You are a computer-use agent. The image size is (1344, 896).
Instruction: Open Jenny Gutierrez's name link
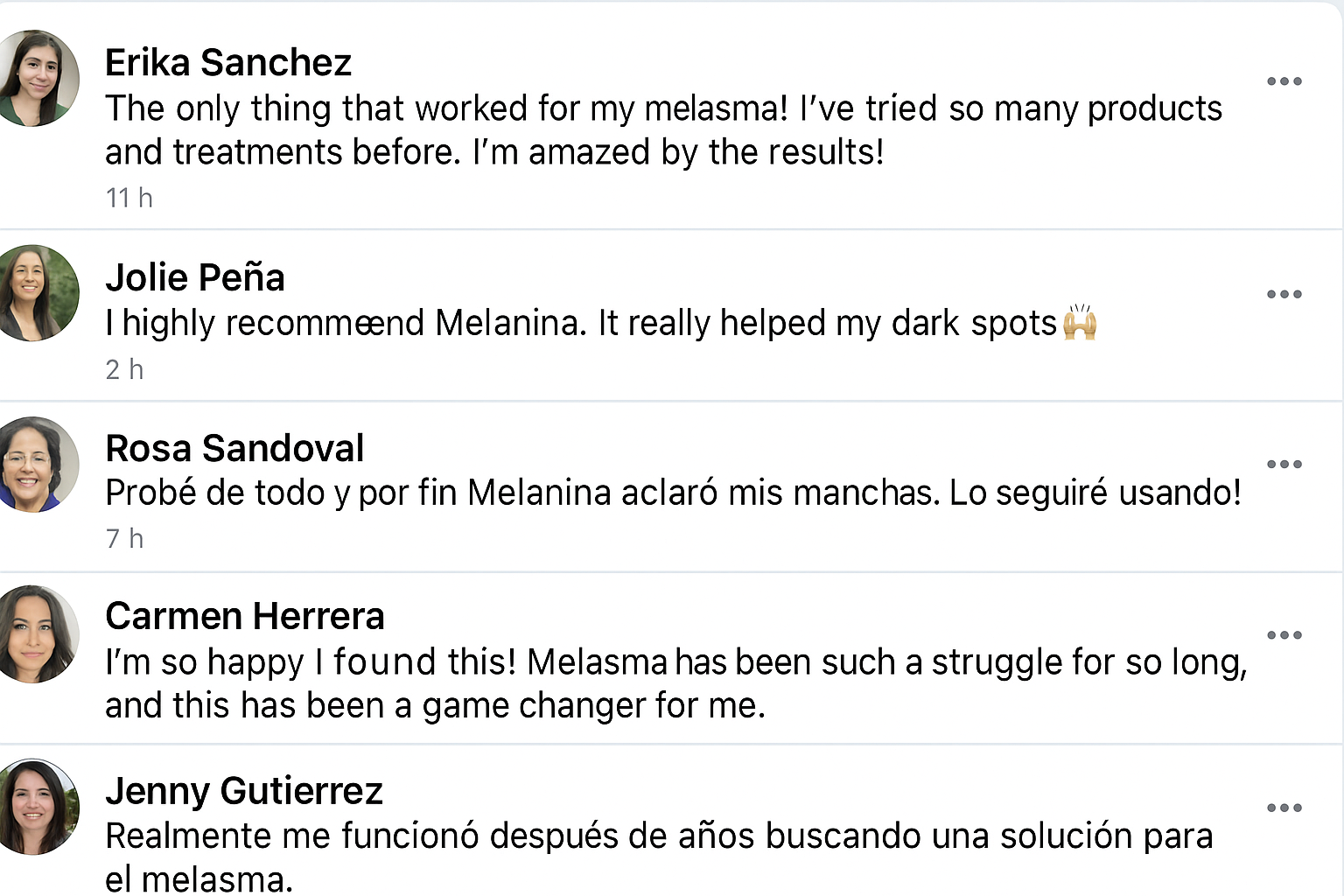coord(244,791)
